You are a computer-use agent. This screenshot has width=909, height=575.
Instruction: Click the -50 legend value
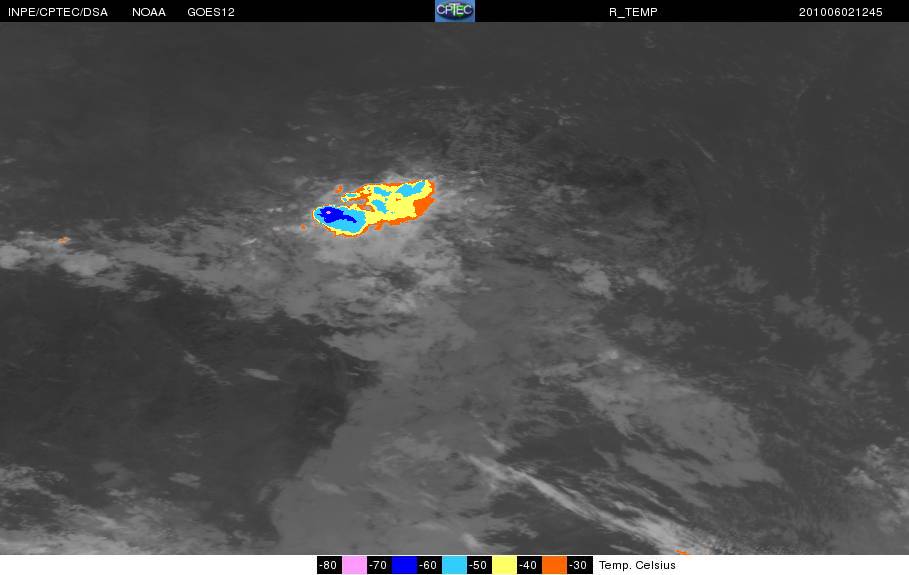pos(478,565)
